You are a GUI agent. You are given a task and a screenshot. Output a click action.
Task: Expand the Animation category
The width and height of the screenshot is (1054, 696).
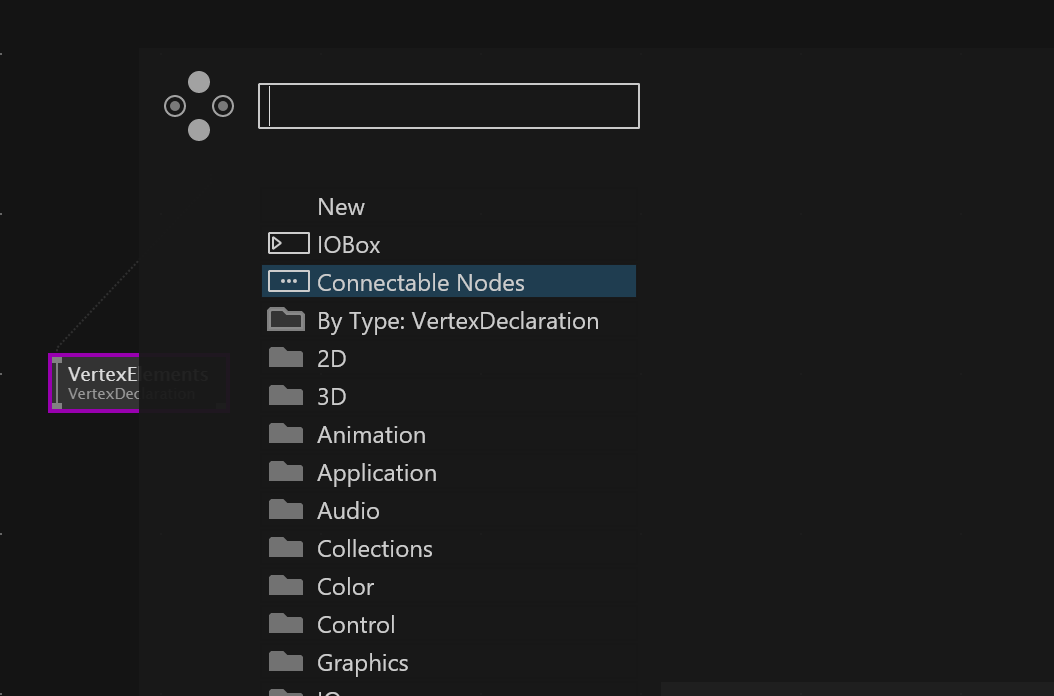coord(371,435)
